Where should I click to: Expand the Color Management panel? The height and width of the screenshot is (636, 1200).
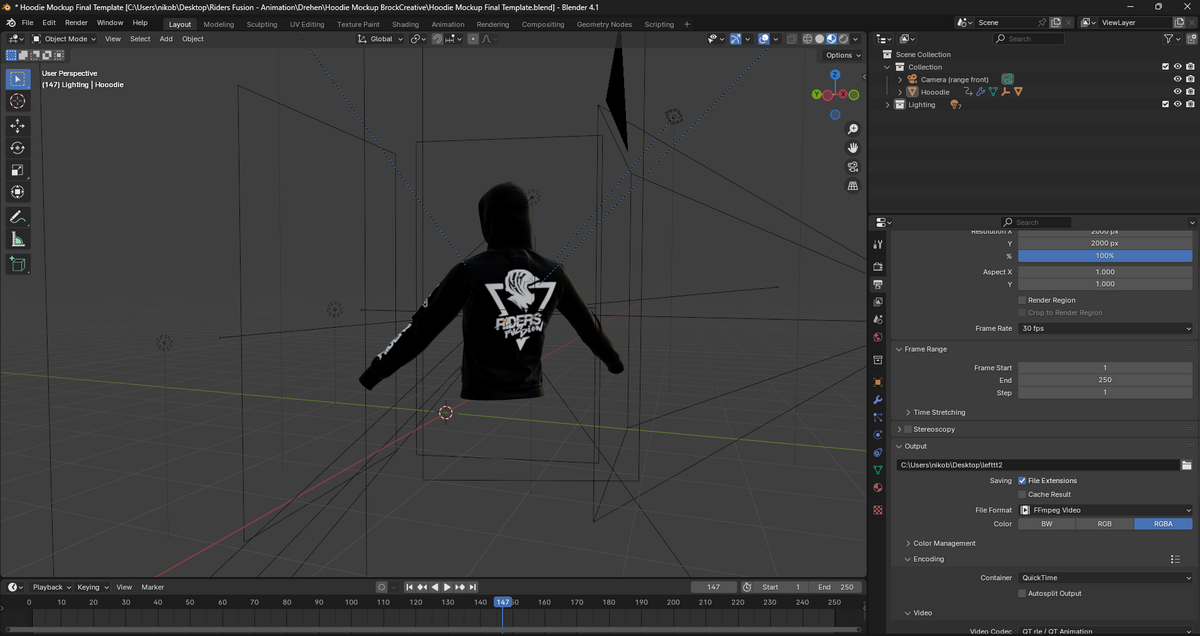click(x=944, y=543)
